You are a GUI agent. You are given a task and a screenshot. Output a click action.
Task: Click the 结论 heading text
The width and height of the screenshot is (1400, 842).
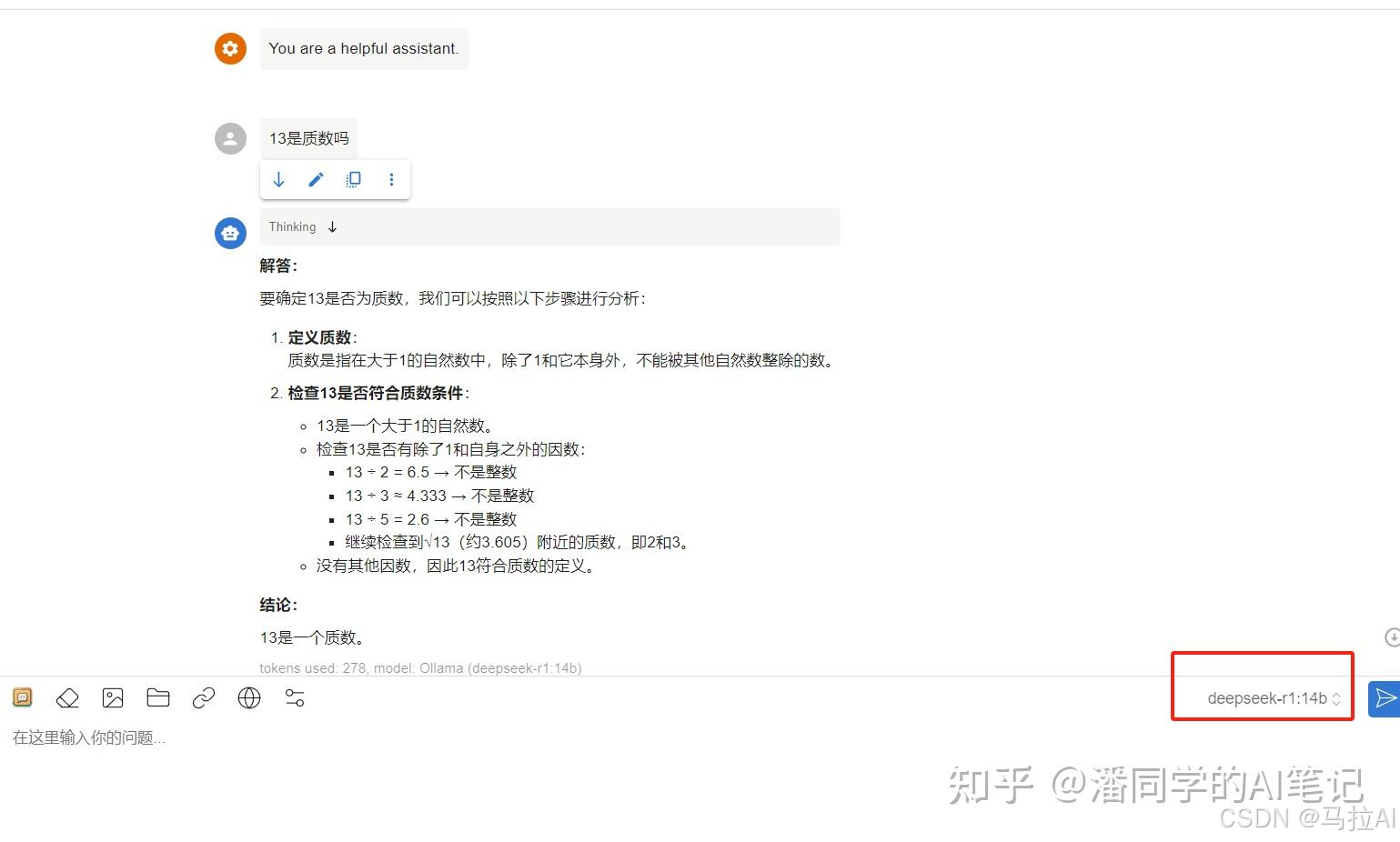[278, 605]
